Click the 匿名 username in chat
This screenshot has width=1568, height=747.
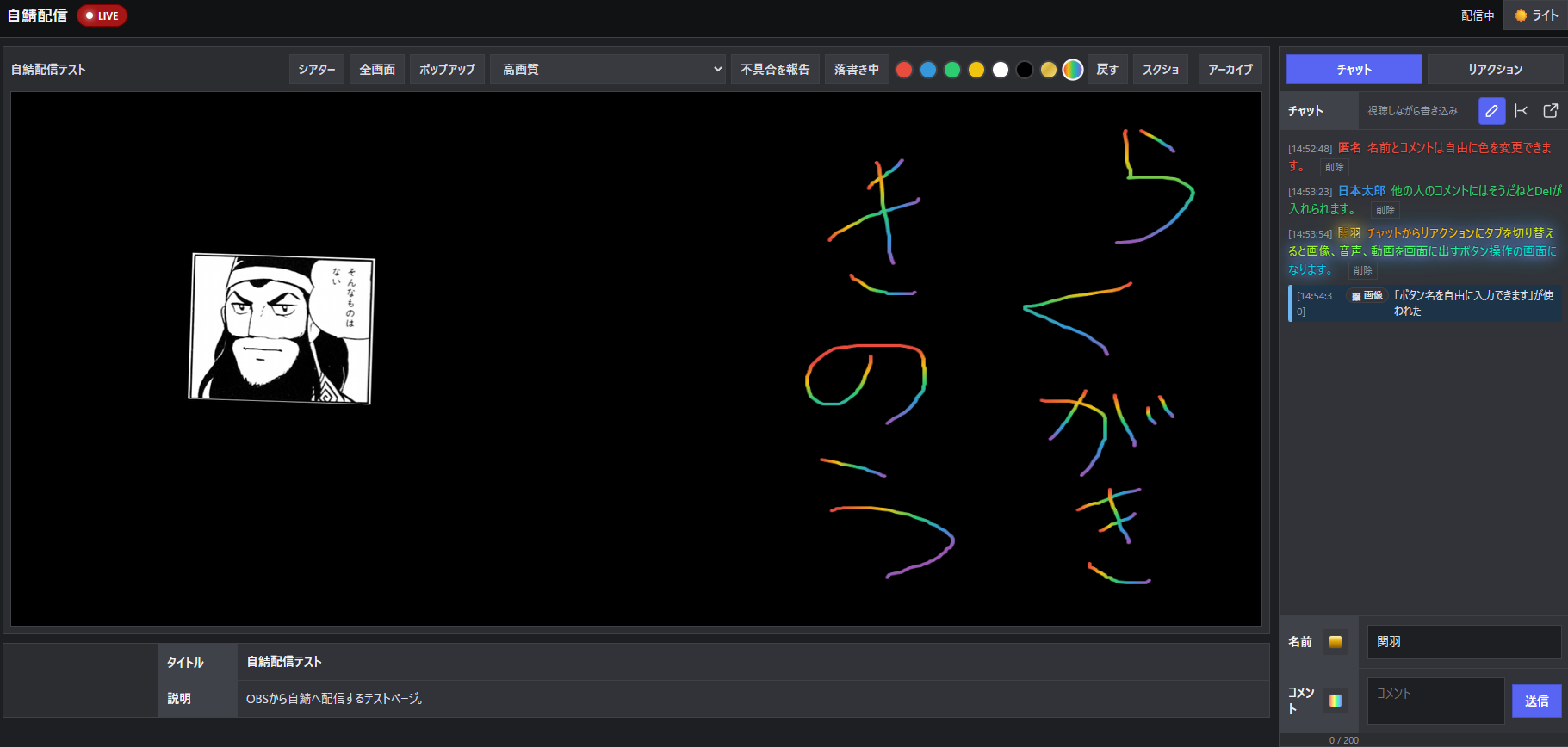pyautogui.click(x=1349, y=148)
